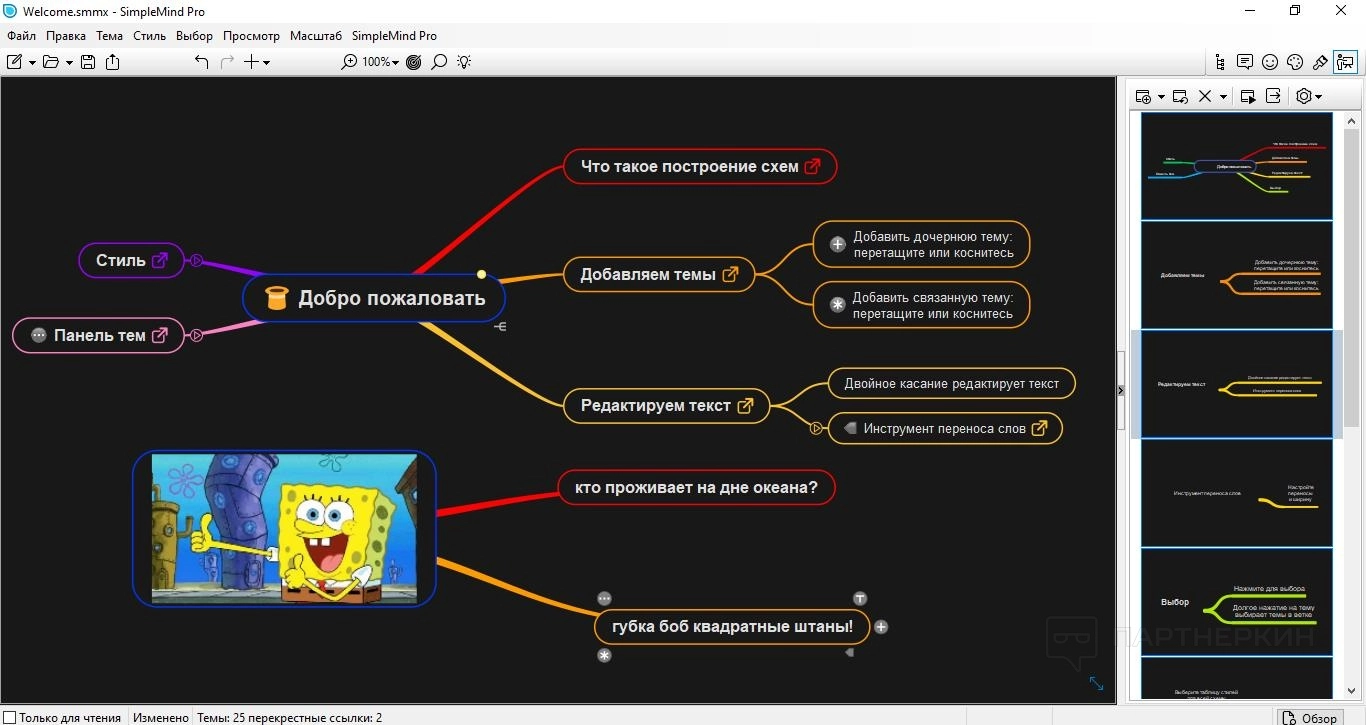The height and width of the screenshot is (725, 1366).
Task: Collapse the Инструмент переноса слов branch
Action: click(x=816, y=428)
